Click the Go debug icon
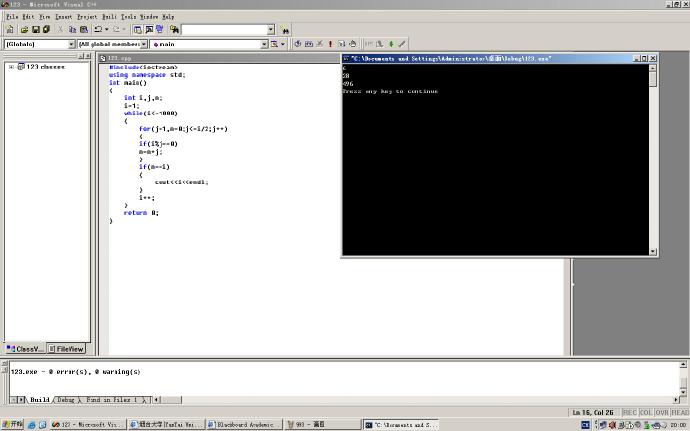This screenshot has height=431, width=690. click(341, 44)
